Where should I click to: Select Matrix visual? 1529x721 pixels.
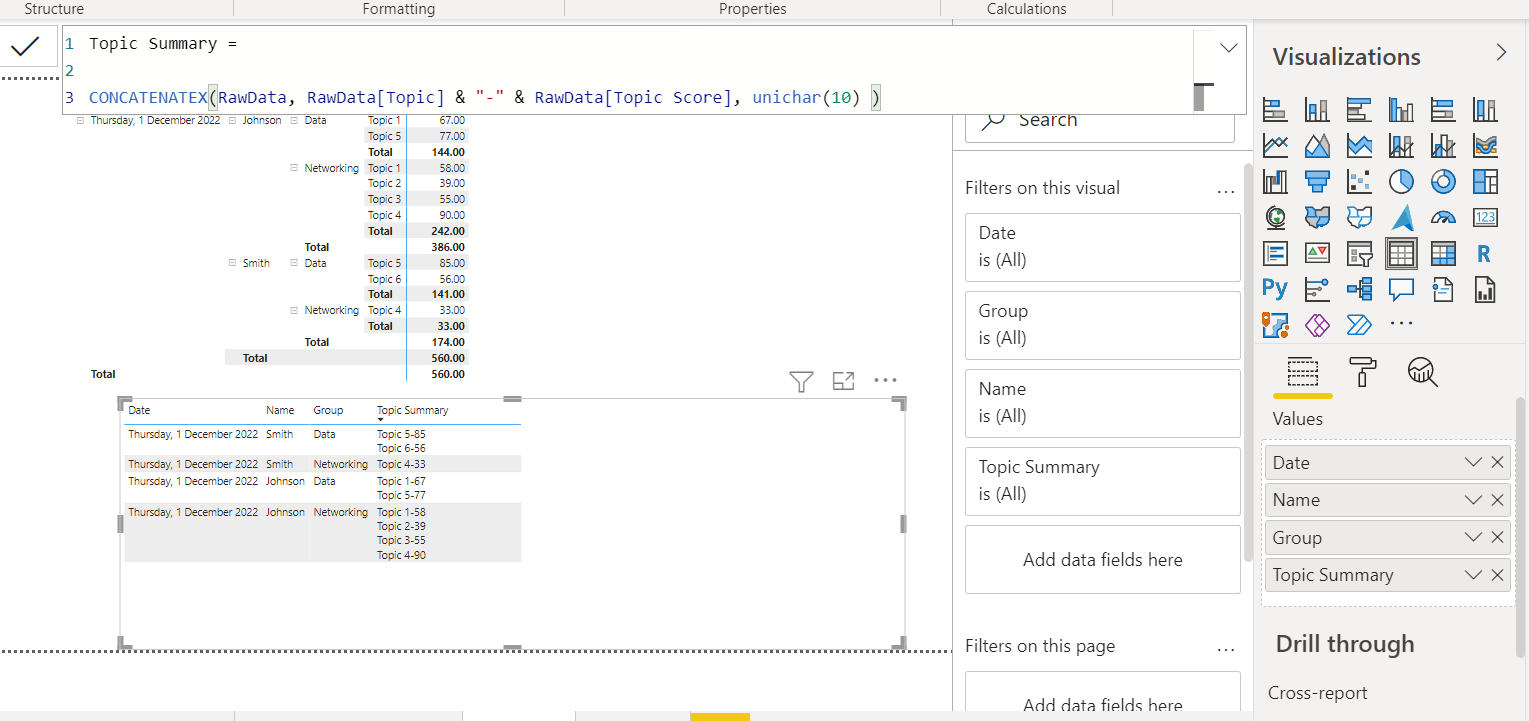coord(1443,253)
